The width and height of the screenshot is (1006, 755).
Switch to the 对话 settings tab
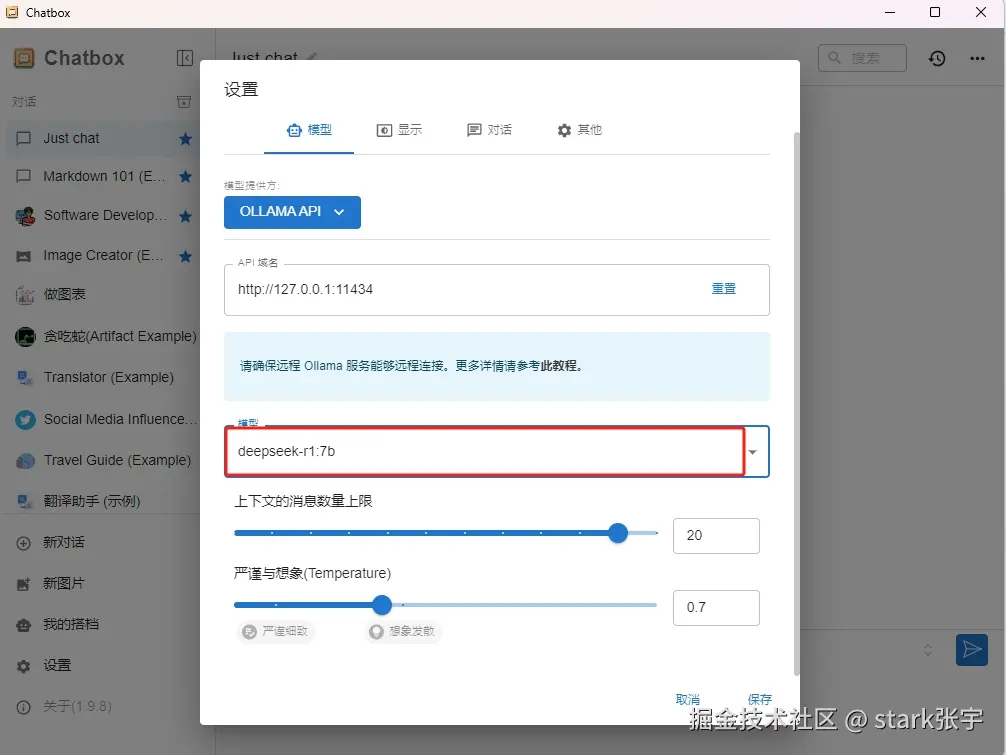pos(489,130)
